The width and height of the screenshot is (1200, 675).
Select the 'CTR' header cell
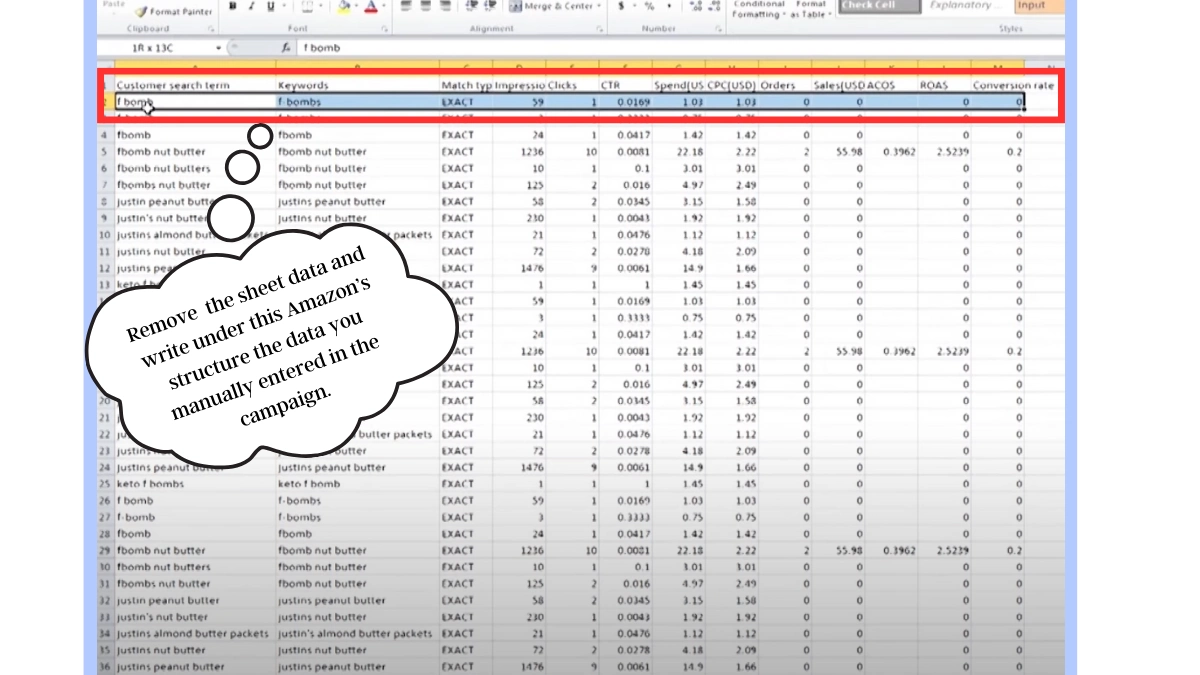pyautogui.click(x=626, y=86)
